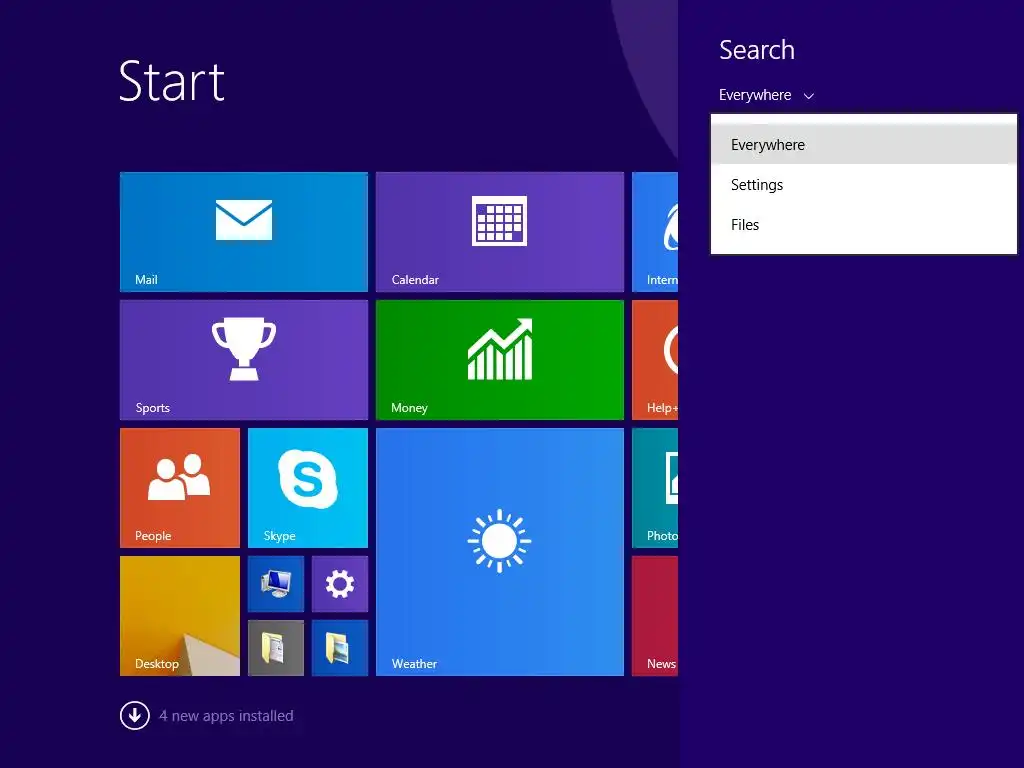Open the Photos tile
This screenshot has width=1024, height=768.
[655, 488]
